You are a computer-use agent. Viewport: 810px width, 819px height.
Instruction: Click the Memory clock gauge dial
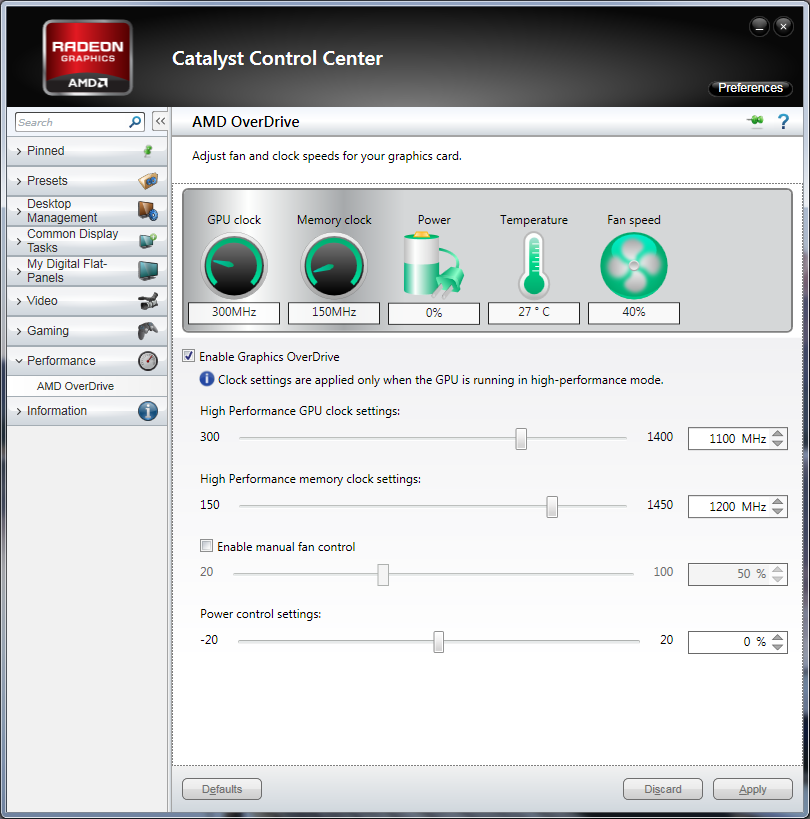click(x=334, y=266)
